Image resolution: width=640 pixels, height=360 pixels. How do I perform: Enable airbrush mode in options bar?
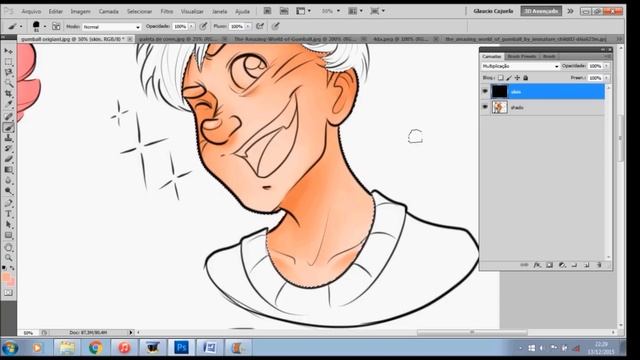pyautogui.click(x=260, y=27)
